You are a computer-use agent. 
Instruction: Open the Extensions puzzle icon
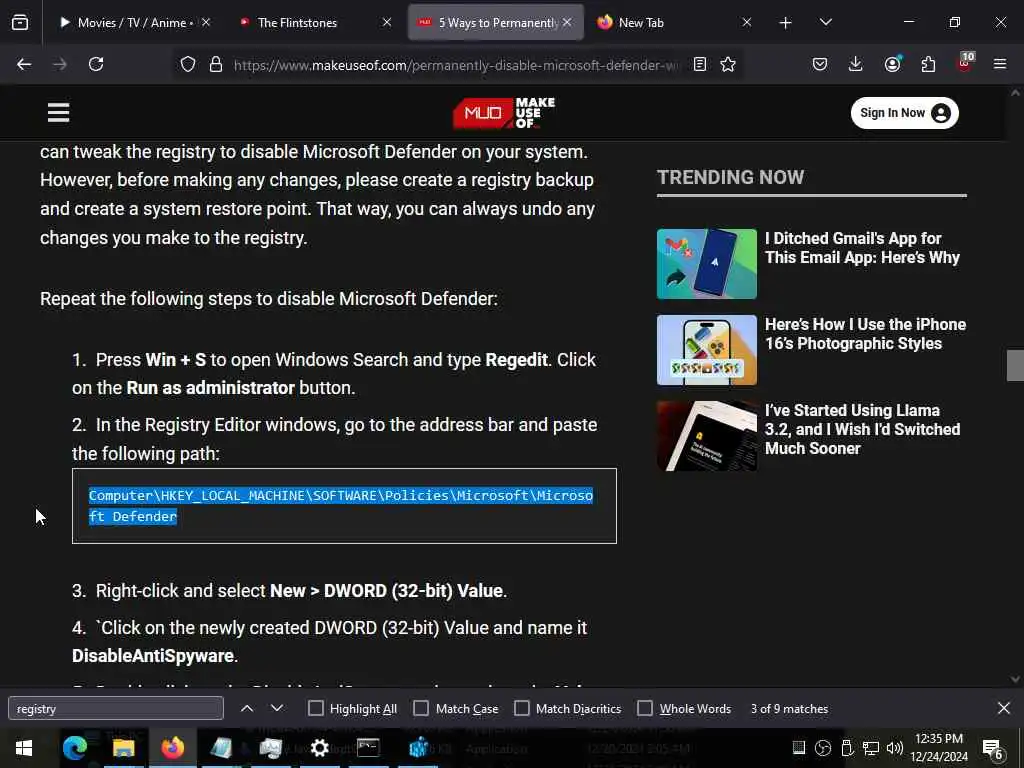coord(928,64)
